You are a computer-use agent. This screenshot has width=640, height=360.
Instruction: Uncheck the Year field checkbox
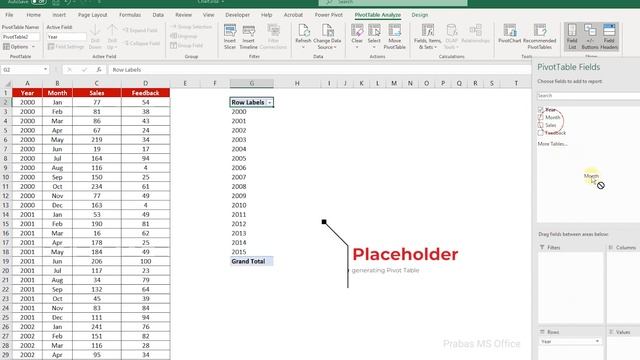(x=540, y=110)
